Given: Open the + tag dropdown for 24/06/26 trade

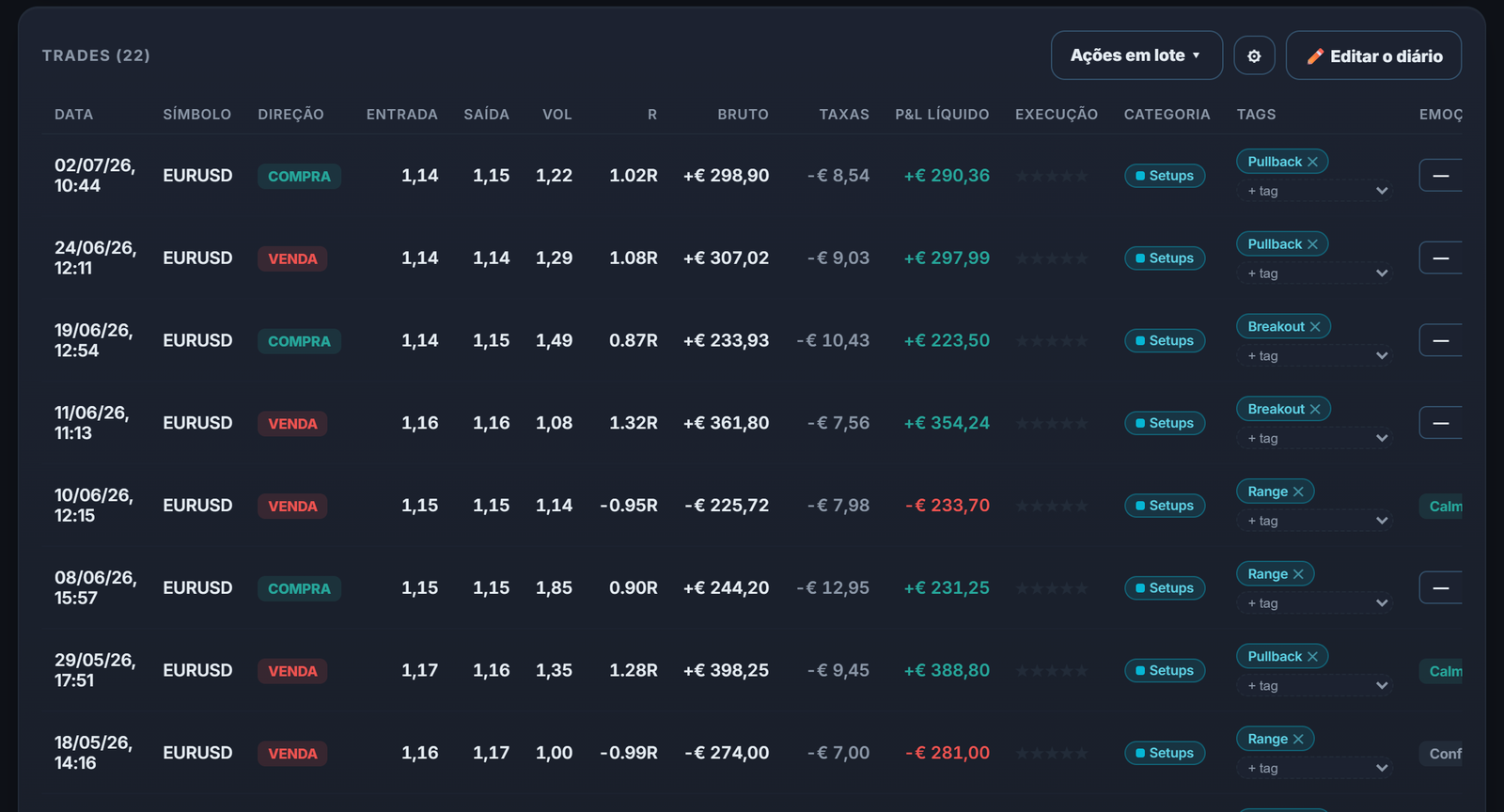Looking at the screenshot, I should (1314, 273).
